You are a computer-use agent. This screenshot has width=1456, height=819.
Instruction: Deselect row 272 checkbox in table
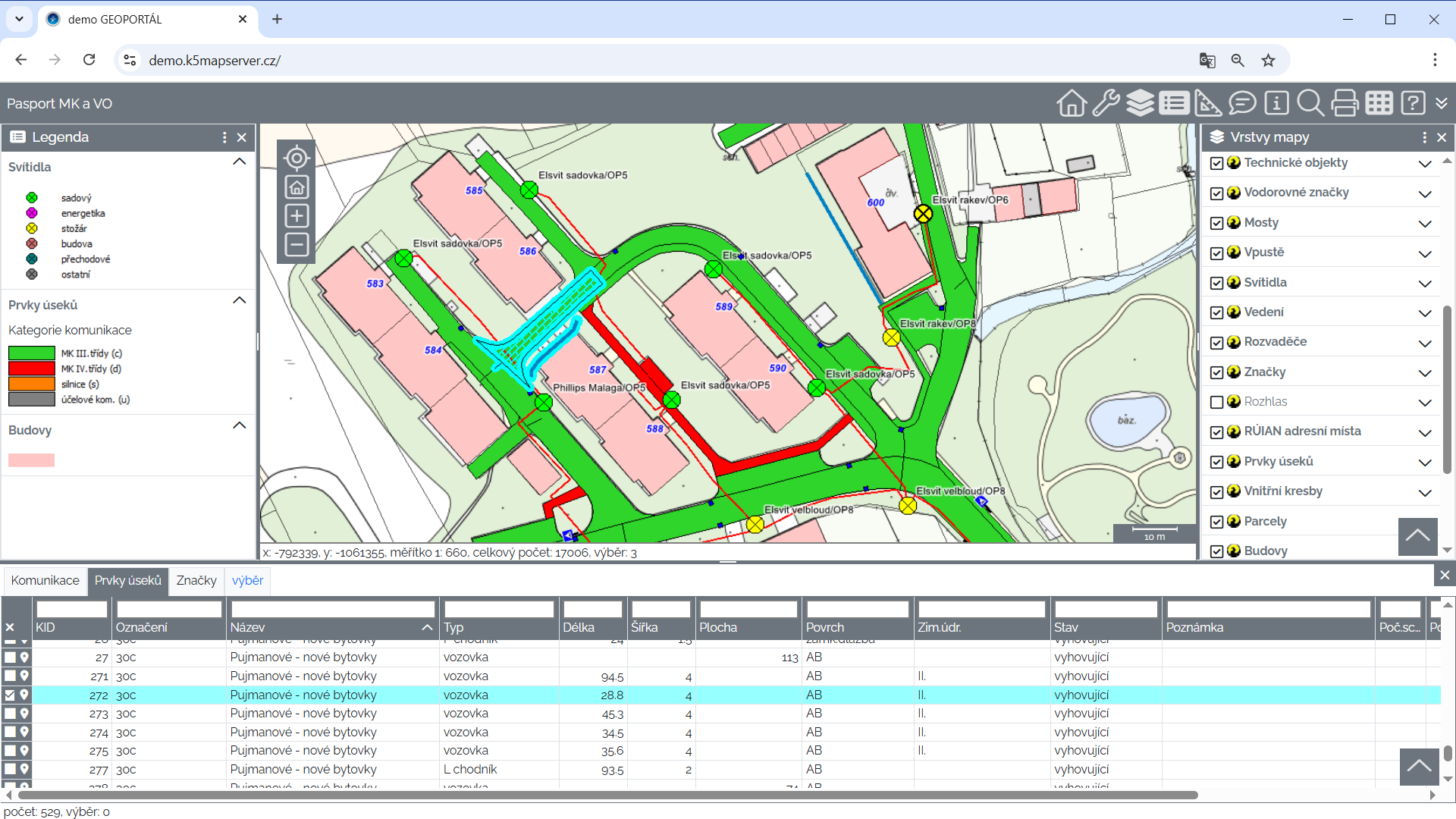coord(10,695)
